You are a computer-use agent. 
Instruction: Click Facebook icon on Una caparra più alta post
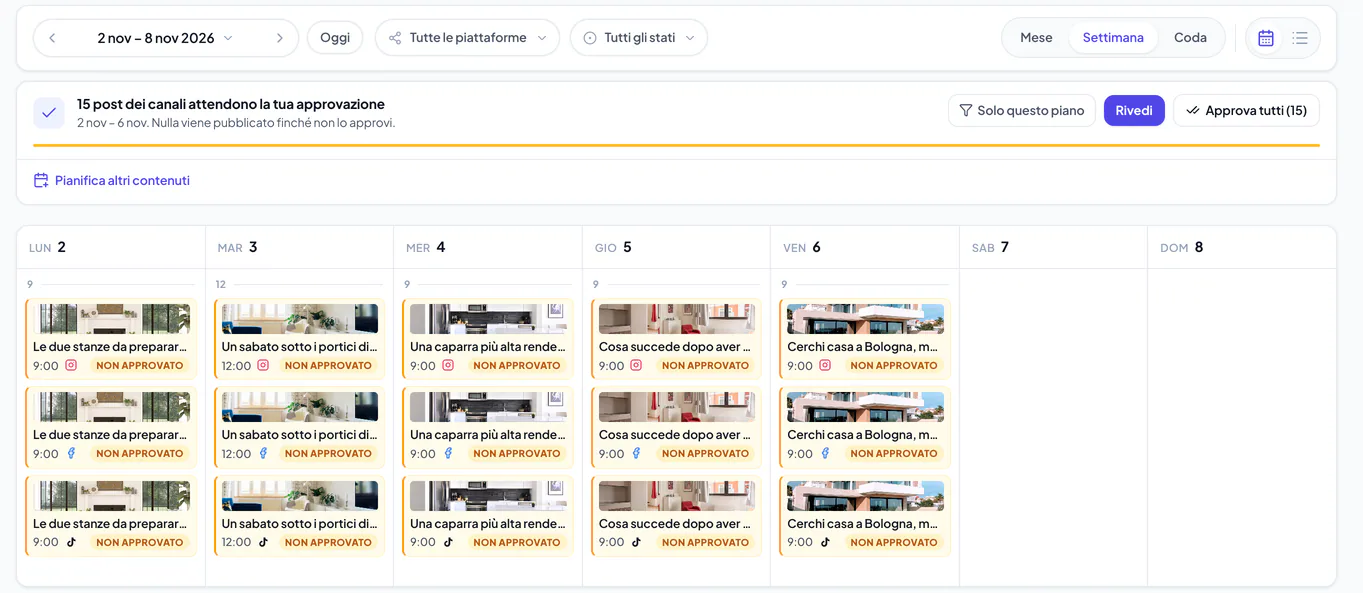click(x=448, y=454)
